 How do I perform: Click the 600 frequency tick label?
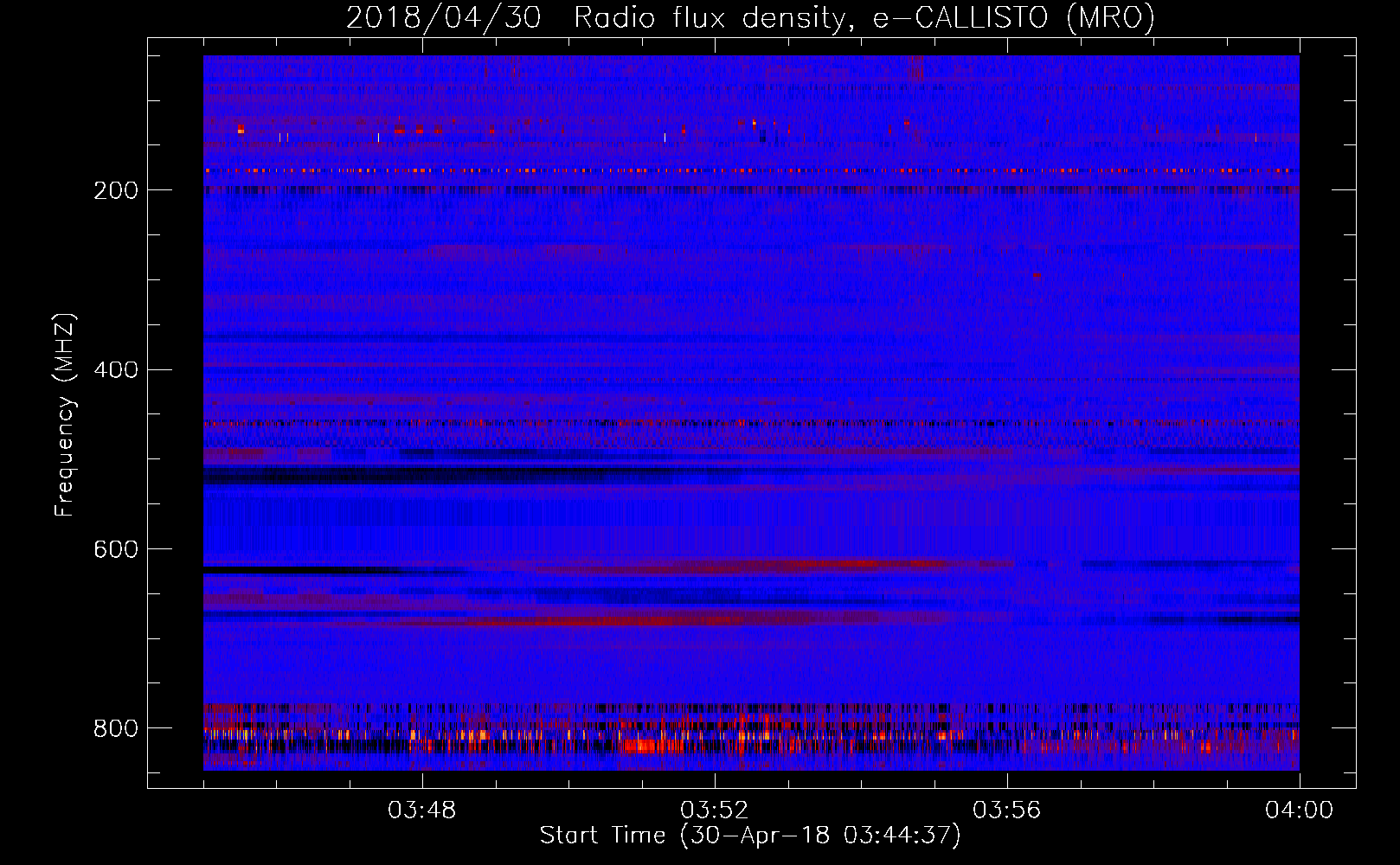[116, 550]
